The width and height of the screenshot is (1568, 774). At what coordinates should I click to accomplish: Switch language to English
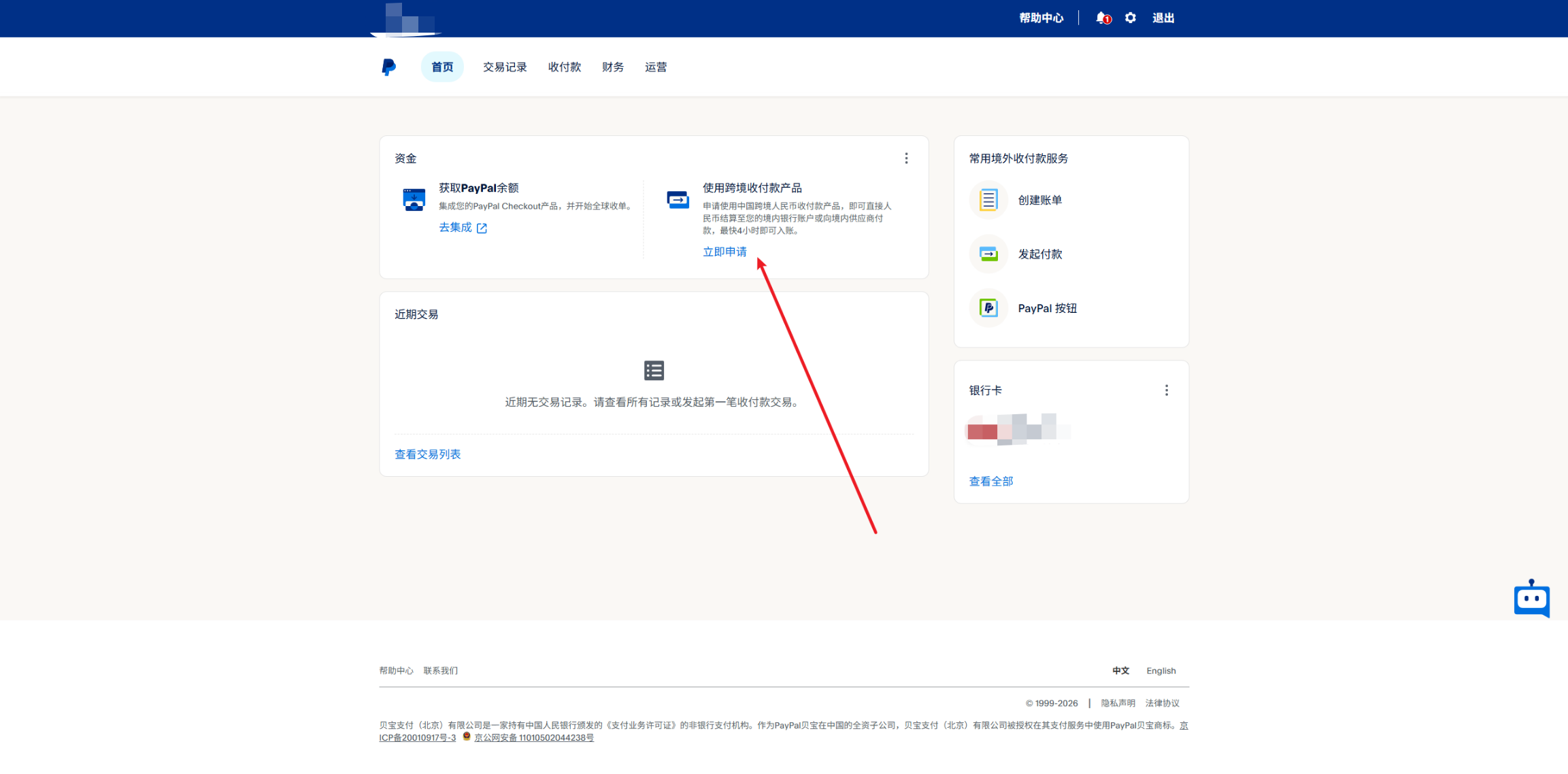click(1161, 671)
